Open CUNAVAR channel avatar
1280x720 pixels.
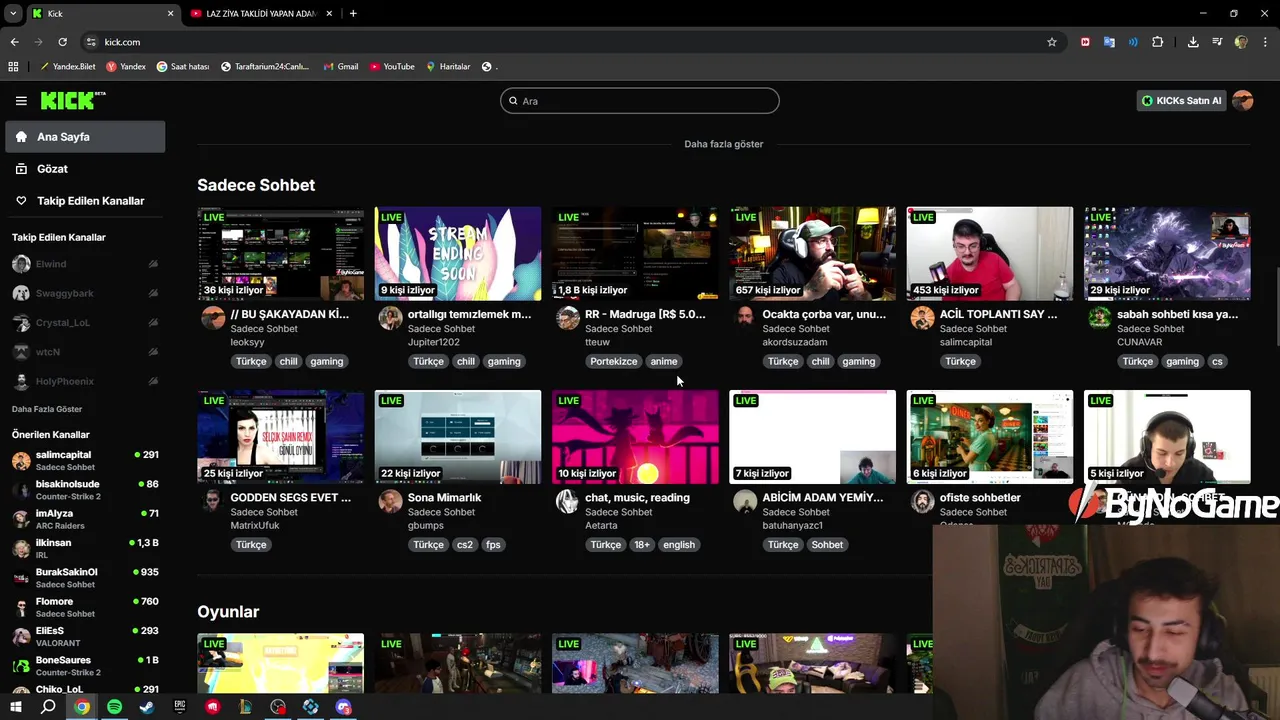(1099, 318)
